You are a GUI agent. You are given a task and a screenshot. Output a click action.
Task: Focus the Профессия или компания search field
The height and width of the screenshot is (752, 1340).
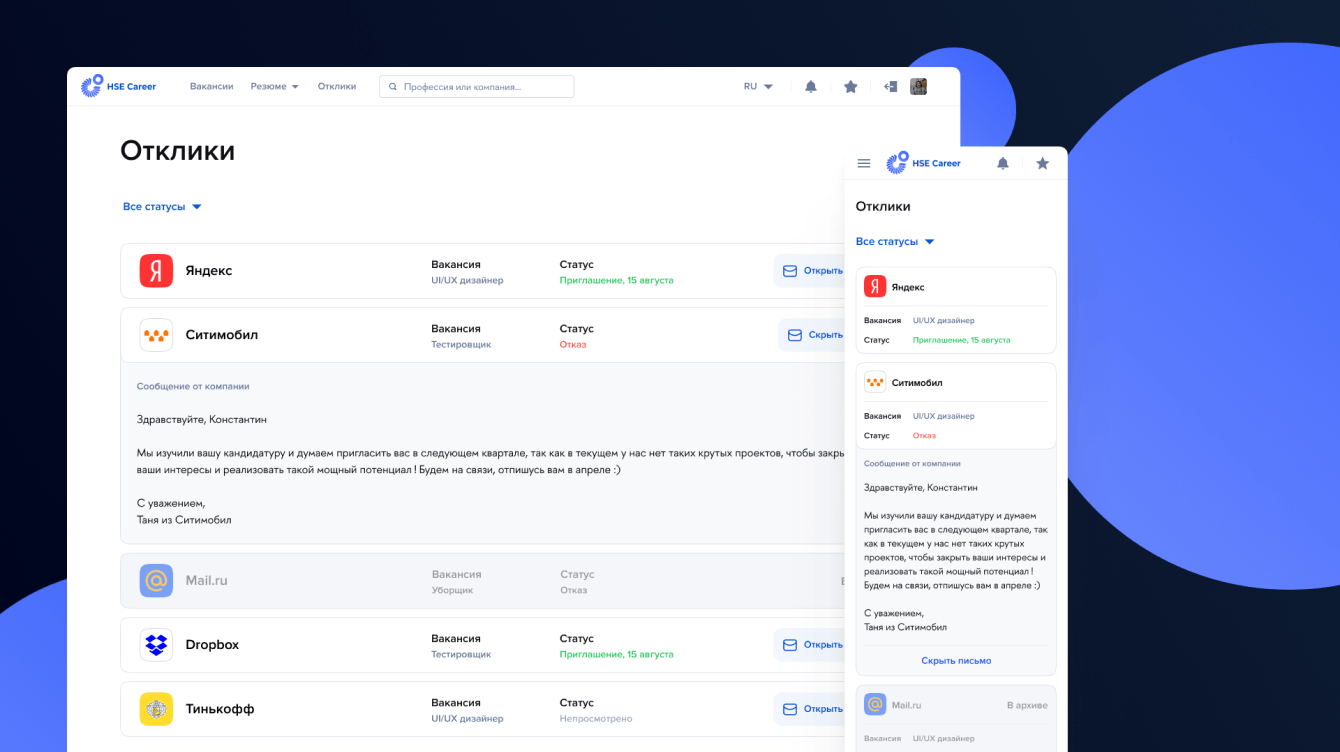point(476,87)
